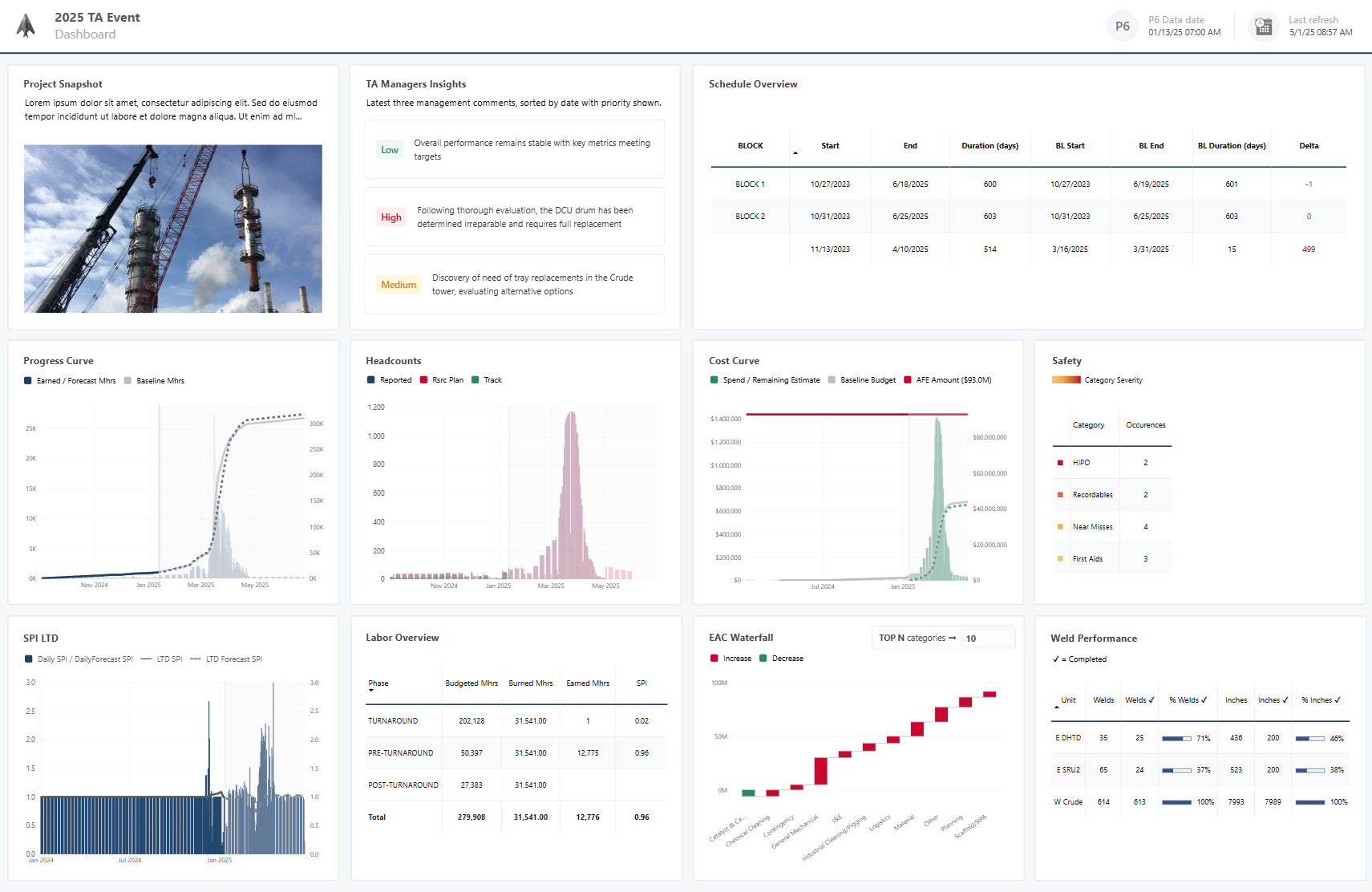Sort safety table by Occurences header
The height and width of the screenshot is (892, 1372).
coord(1145,425)
